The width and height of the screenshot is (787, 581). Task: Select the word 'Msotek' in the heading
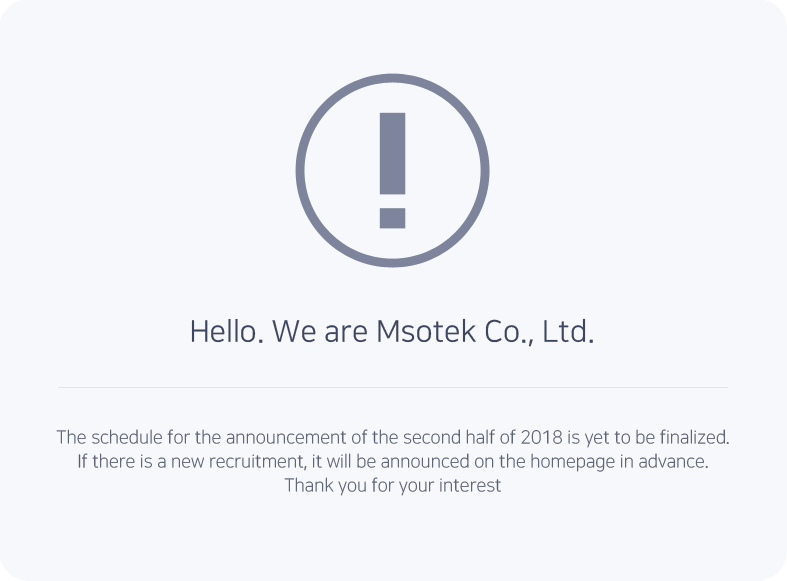click(426, 332)
